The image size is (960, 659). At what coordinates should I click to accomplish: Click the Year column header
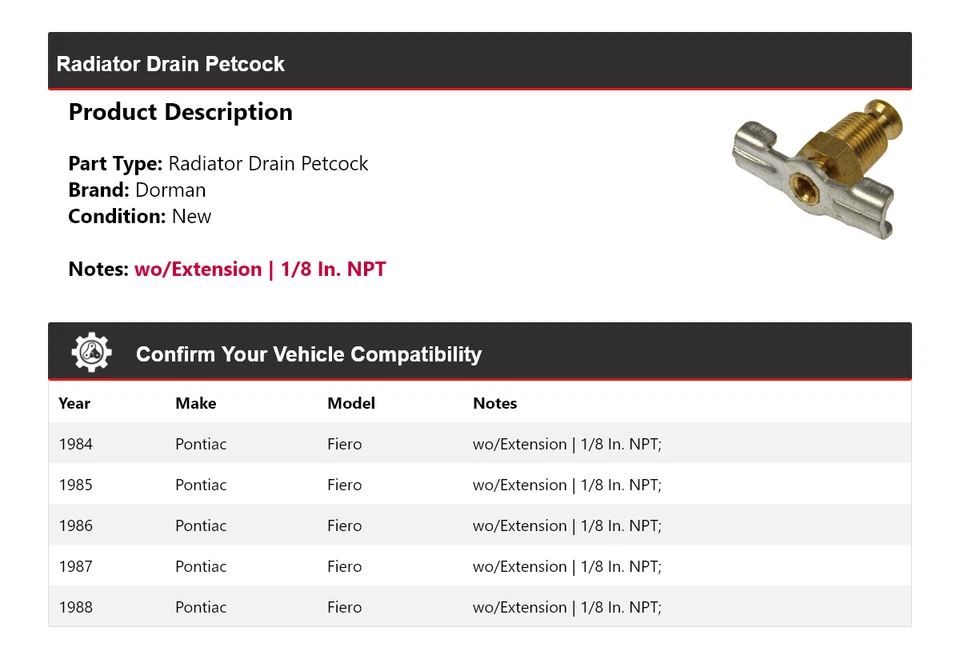[74, 403]
